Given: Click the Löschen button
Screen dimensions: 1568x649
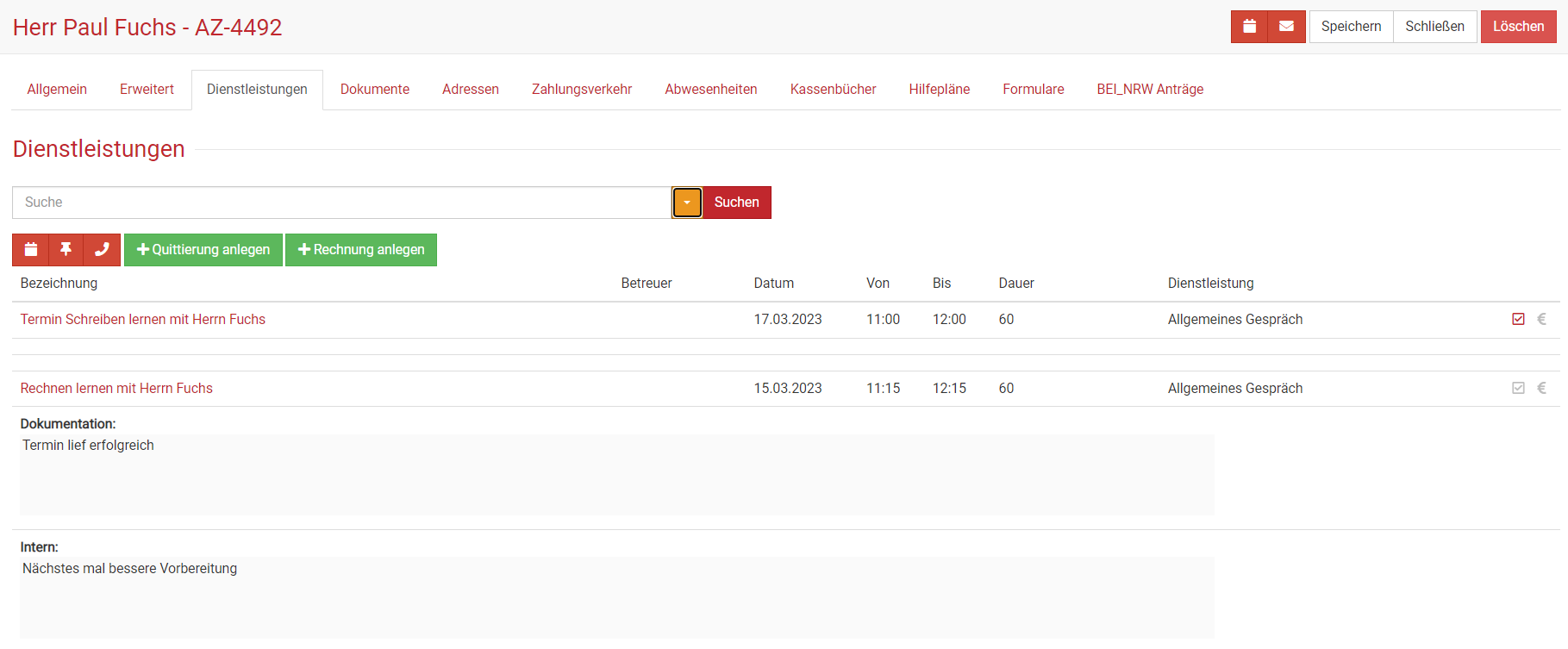Looking at the screenshot, I should point(1518,27).
